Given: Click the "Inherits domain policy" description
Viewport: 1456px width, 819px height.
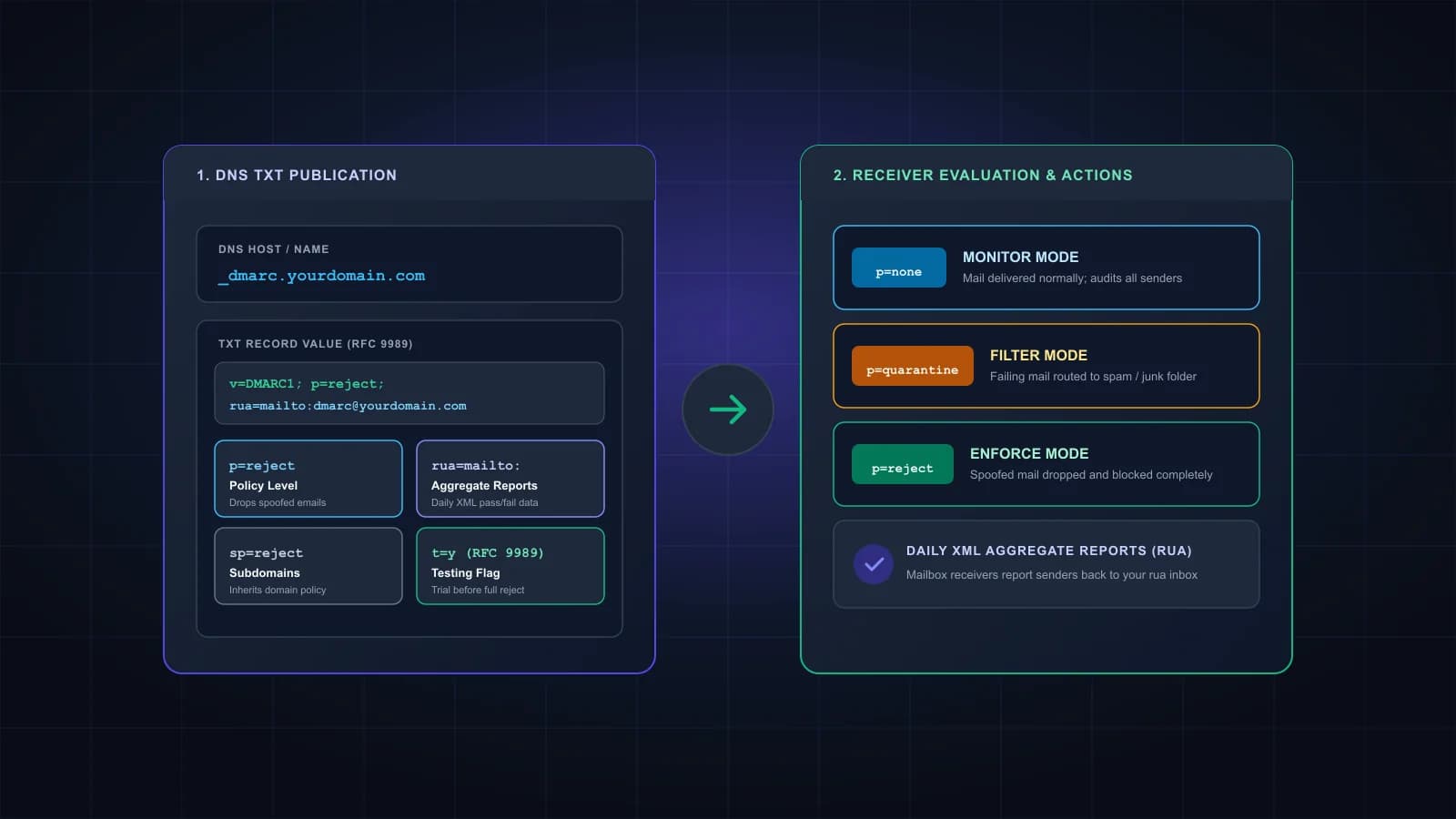Looking at the screenshot, I should [x=278, y=590].
